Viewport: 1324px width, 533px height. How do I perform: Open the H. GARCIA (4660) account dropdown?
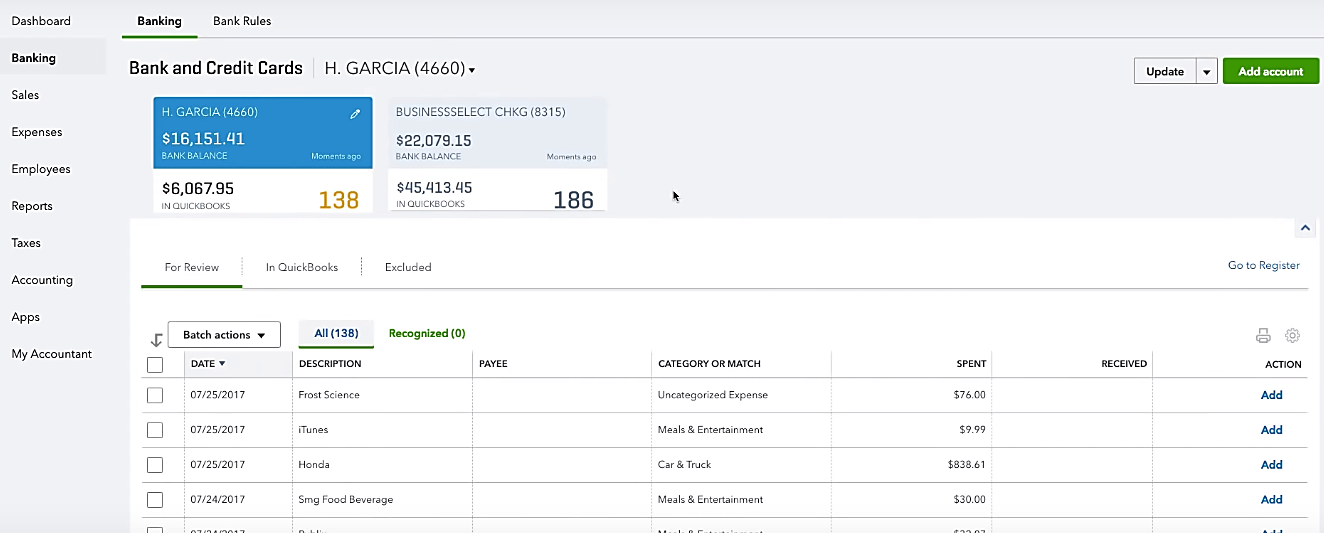(x=400, y=69)
